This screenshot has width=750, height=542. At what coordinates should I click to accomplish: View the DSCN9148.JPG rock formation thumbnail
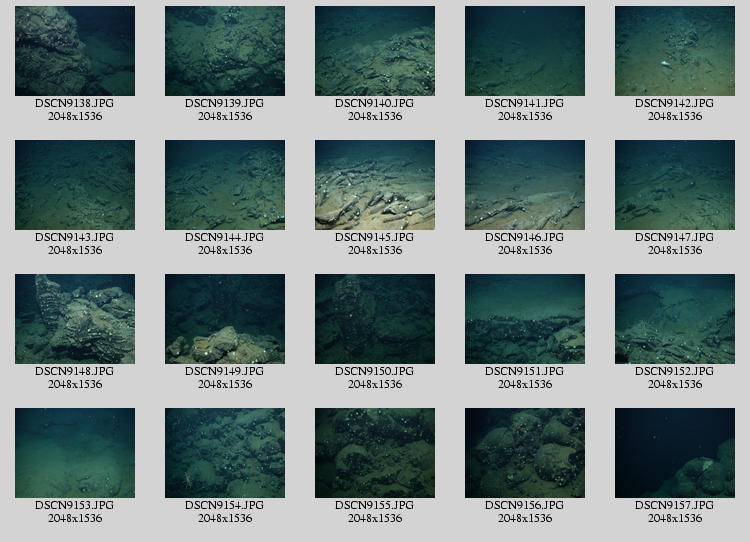point(75,319)
